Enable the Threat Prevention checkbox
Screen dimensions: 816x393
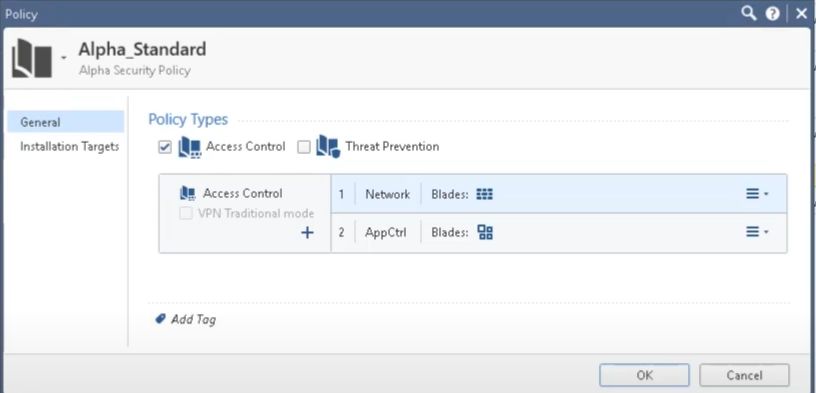[303, 147]
